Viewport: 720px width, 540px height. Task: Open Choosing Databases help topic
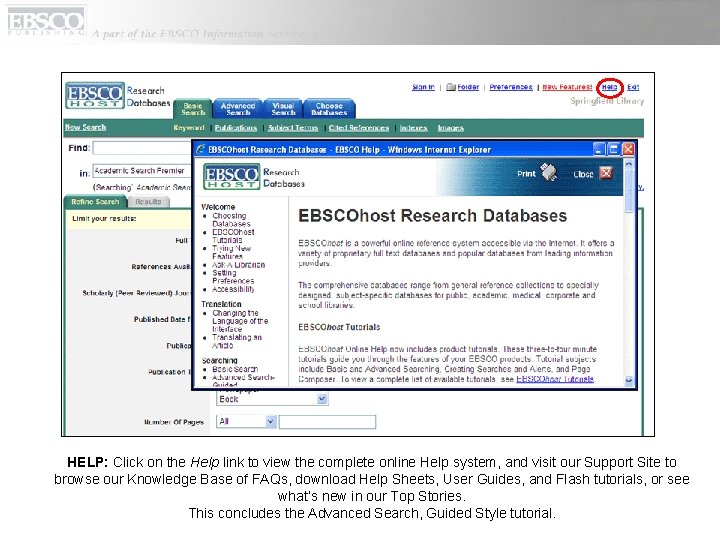coord(231,219)
